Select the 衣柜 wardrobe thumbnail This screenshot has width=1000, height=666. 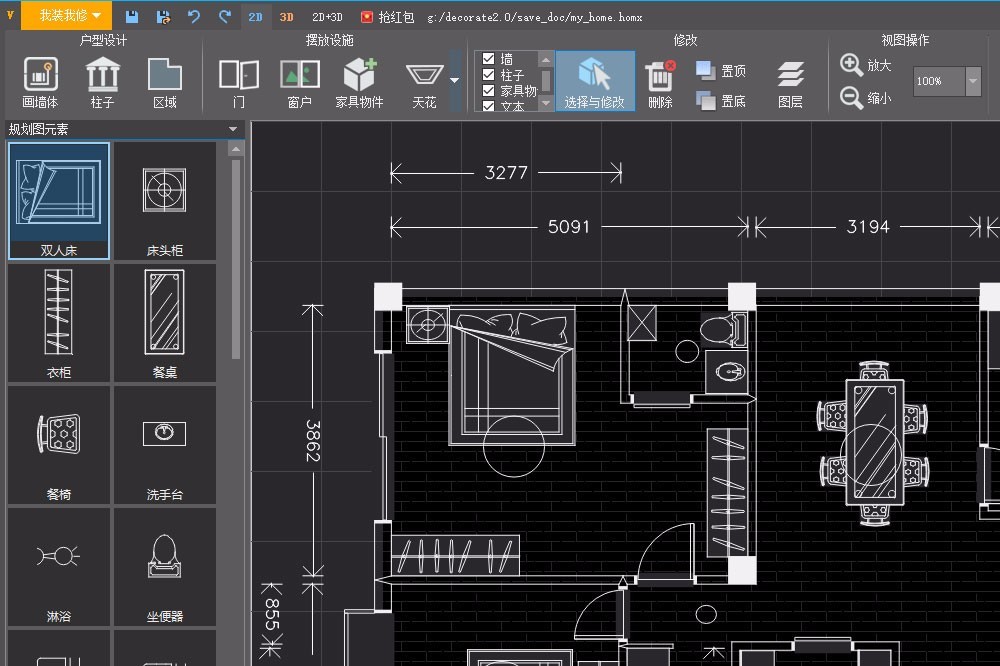click(x=59, y=323)
